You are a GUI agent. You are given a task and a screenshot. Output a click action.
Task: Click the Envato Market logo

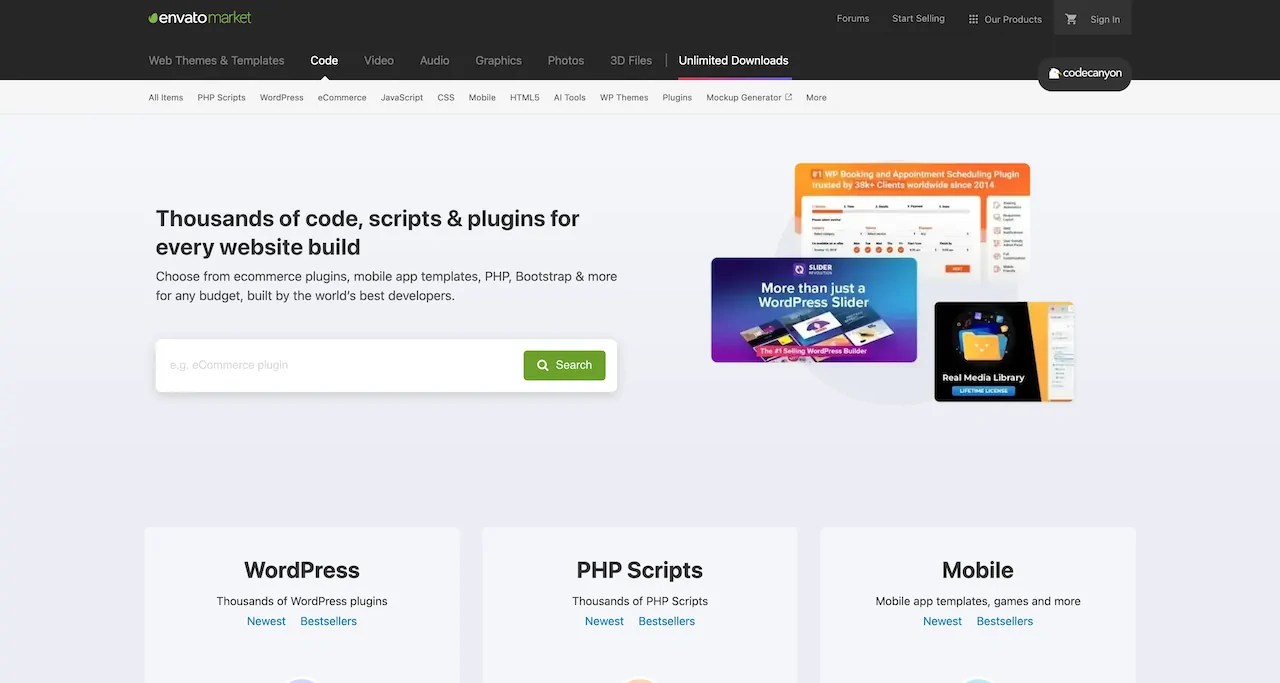point(200,17)
